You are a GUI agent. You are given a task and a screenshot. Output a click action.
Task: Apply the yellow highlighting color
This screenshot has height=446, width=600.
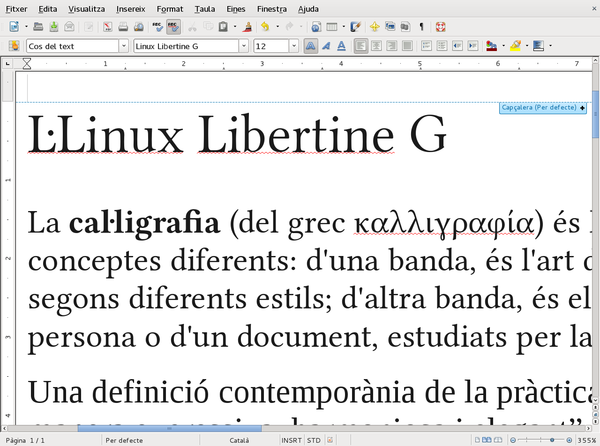(515, 46)
